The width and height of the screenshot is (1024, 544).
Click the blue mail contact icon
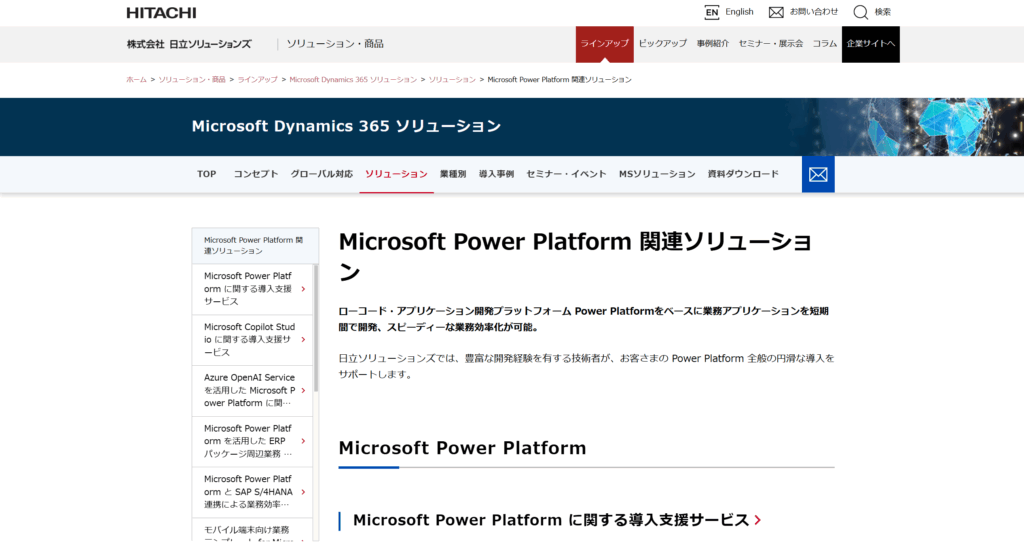(818, 174)
